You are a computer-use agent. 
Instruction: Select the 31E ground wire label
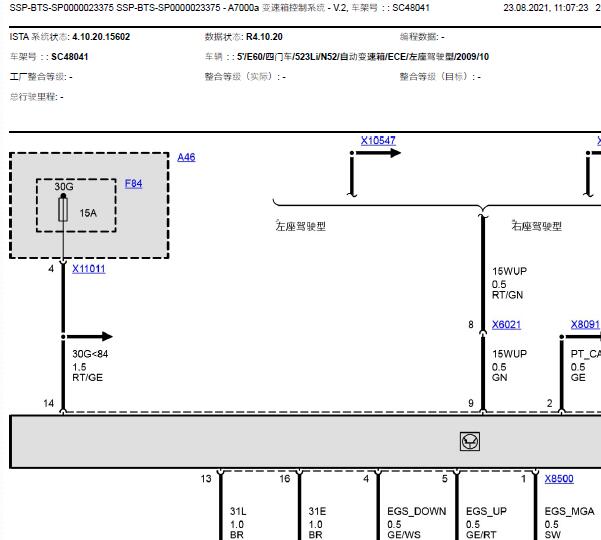317,511
